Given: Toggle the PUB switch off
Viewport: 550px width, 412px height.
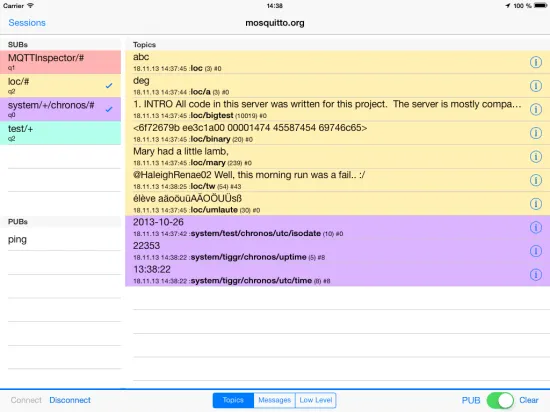Looking at the screenshot, I should 500,400.
